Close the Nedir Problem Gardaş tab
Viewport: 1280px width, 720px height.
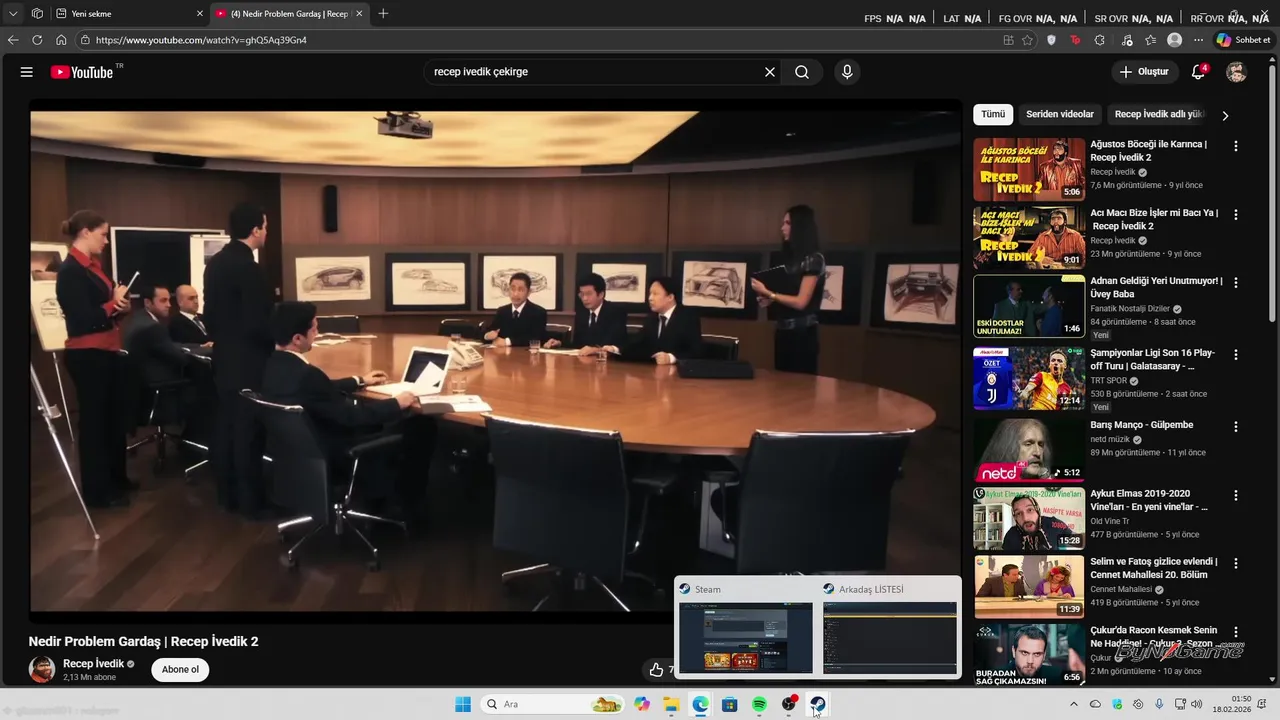(x=359, y=14)
